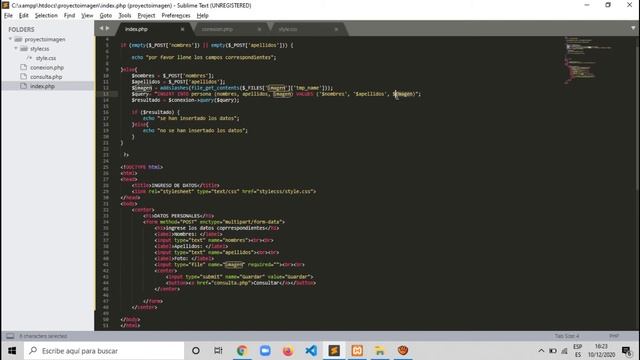Viewport: 640px width, 360px height.
Task: Click the consulta.php file icon
Action: 23,77
